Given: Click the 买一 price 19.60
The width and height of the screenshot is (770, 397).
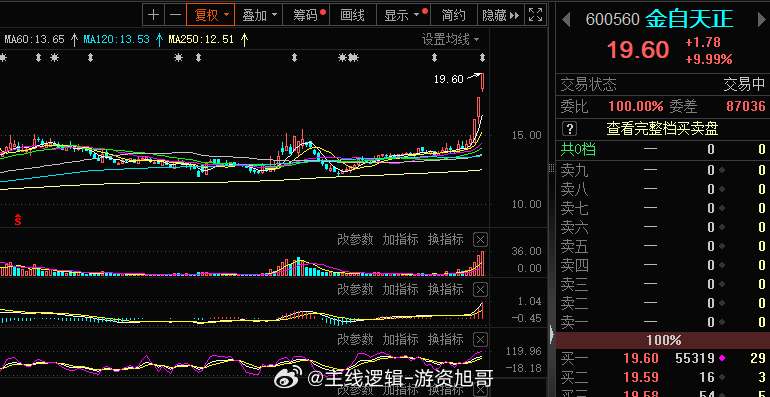Looking at the screenshot, I should click(x=641, y=358).
